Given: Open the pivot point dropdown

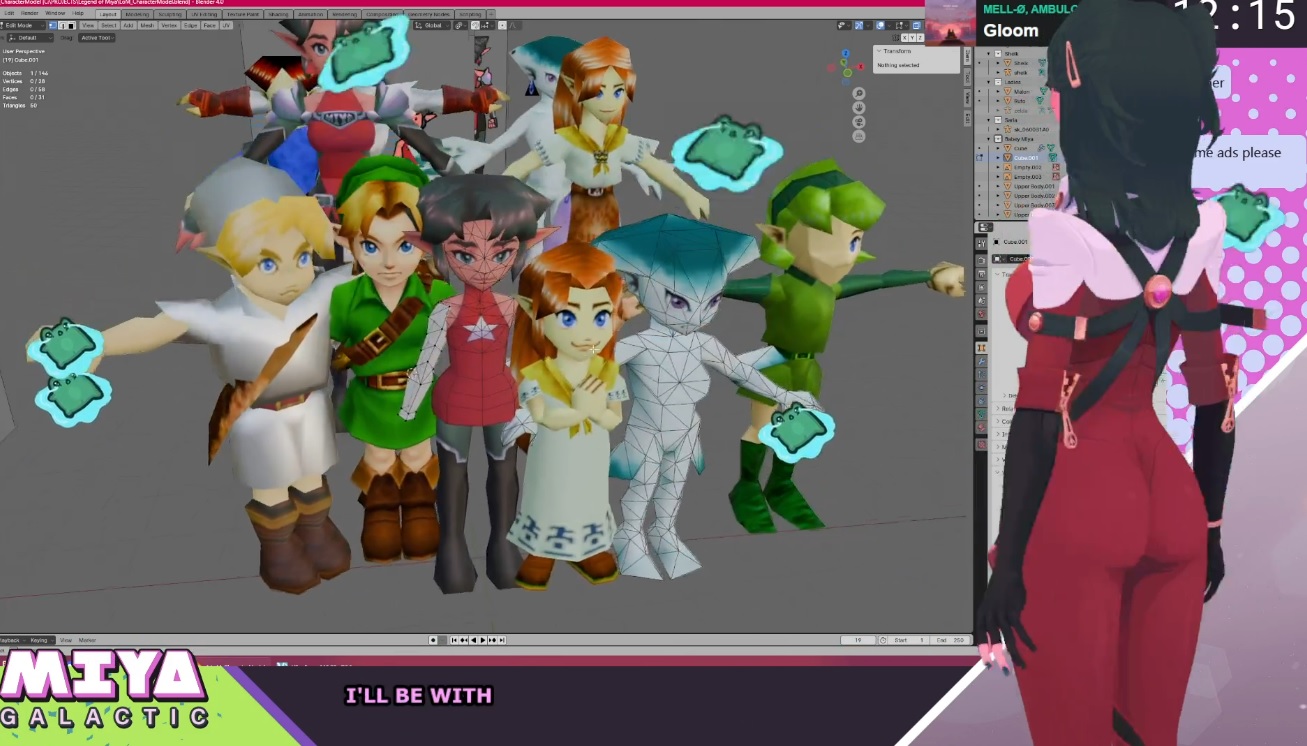Looking at the screenshot, I should point(460,26).
